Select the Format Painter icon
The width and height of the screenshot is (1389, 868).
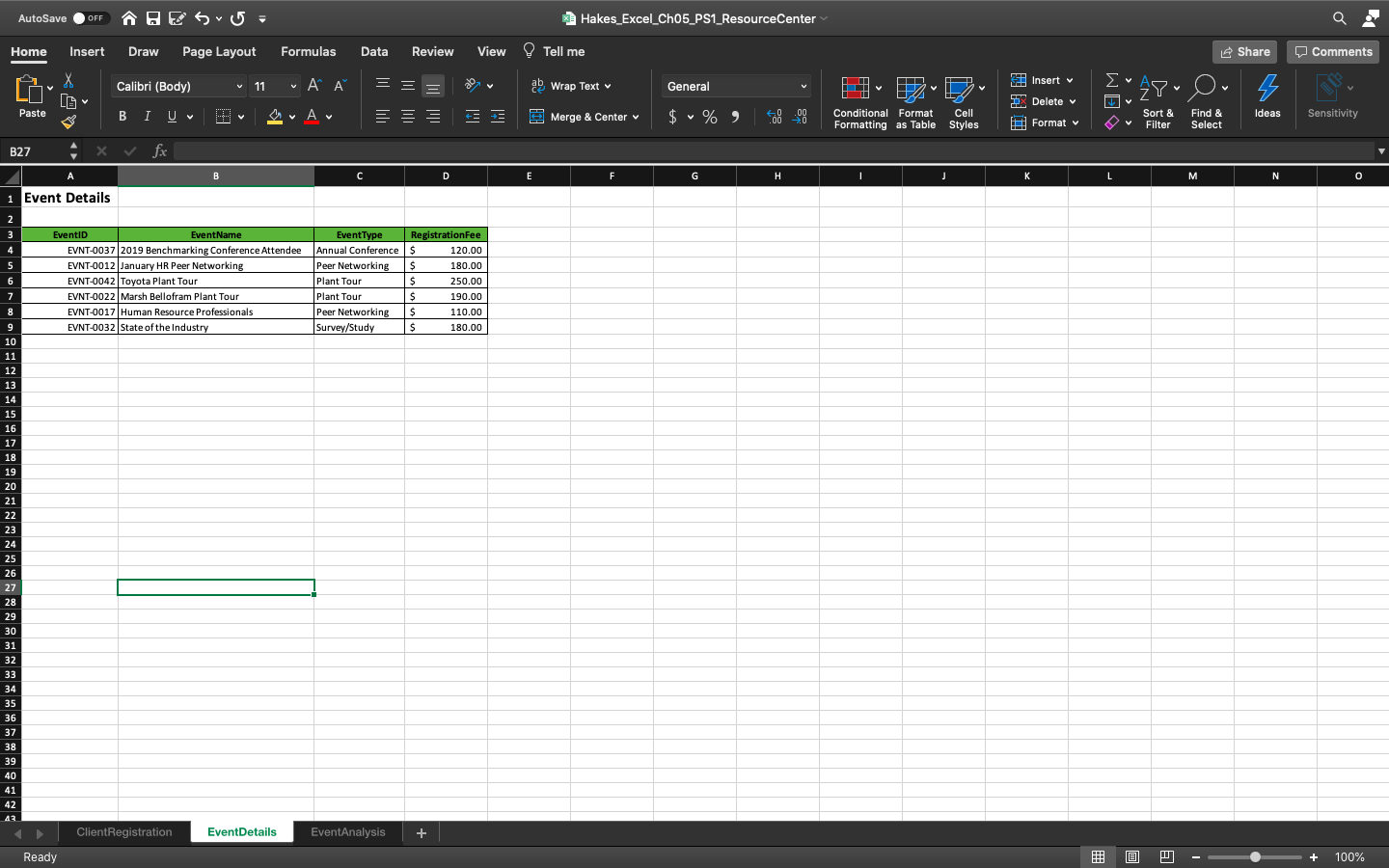pos(69,122)
